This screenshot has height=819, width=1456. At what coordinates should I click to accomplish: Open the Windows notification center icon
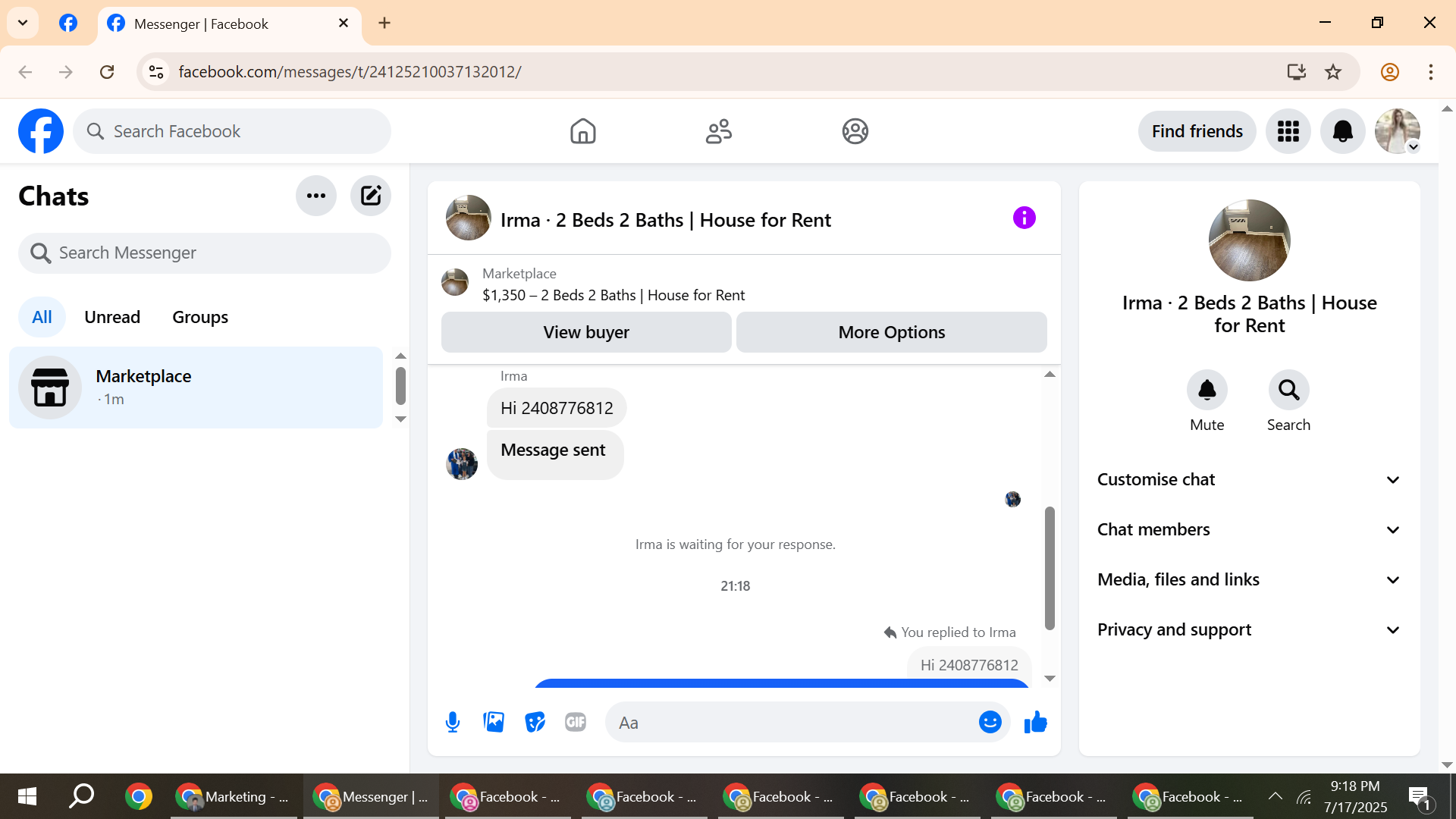[x=1420, y=797]
